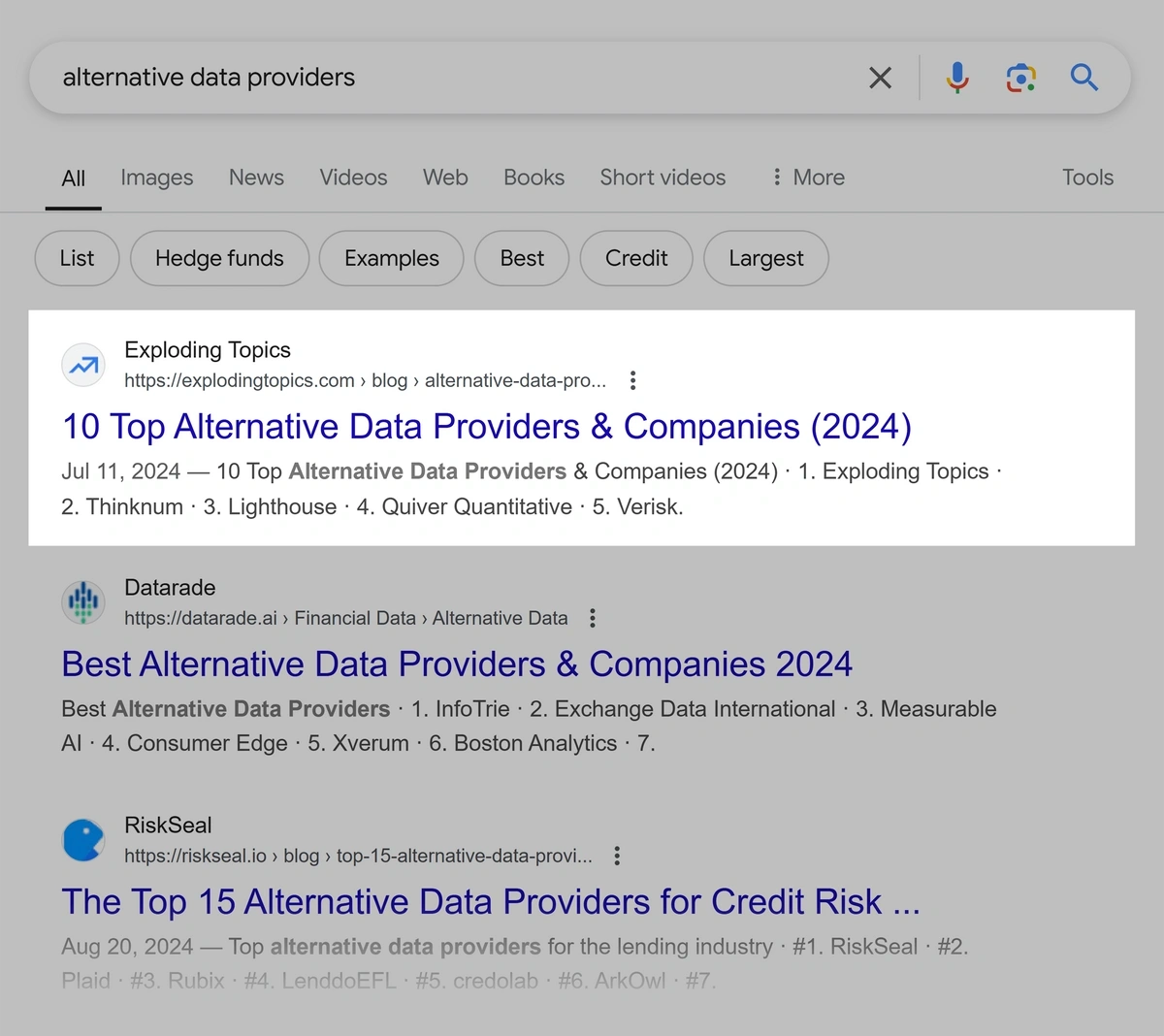Open the Web tab
Image resolution: width=1164 pixels, height=1036 pixels.
tap(445, 178)
